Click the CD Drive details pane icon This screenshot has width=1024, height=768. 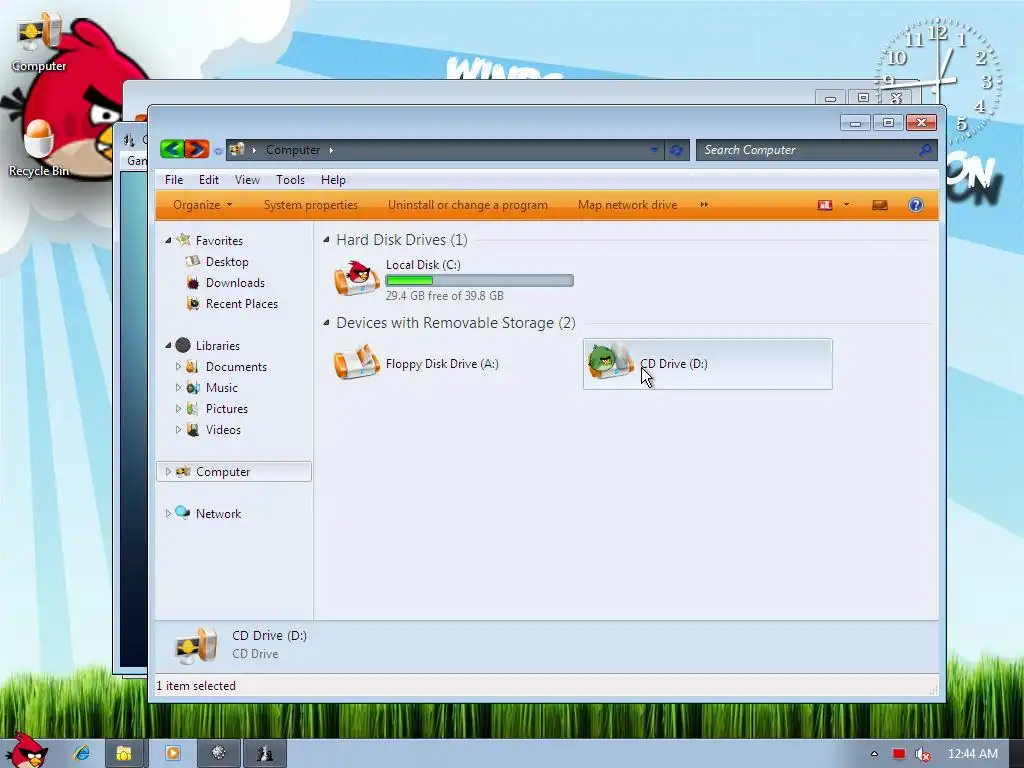(196, 646)
